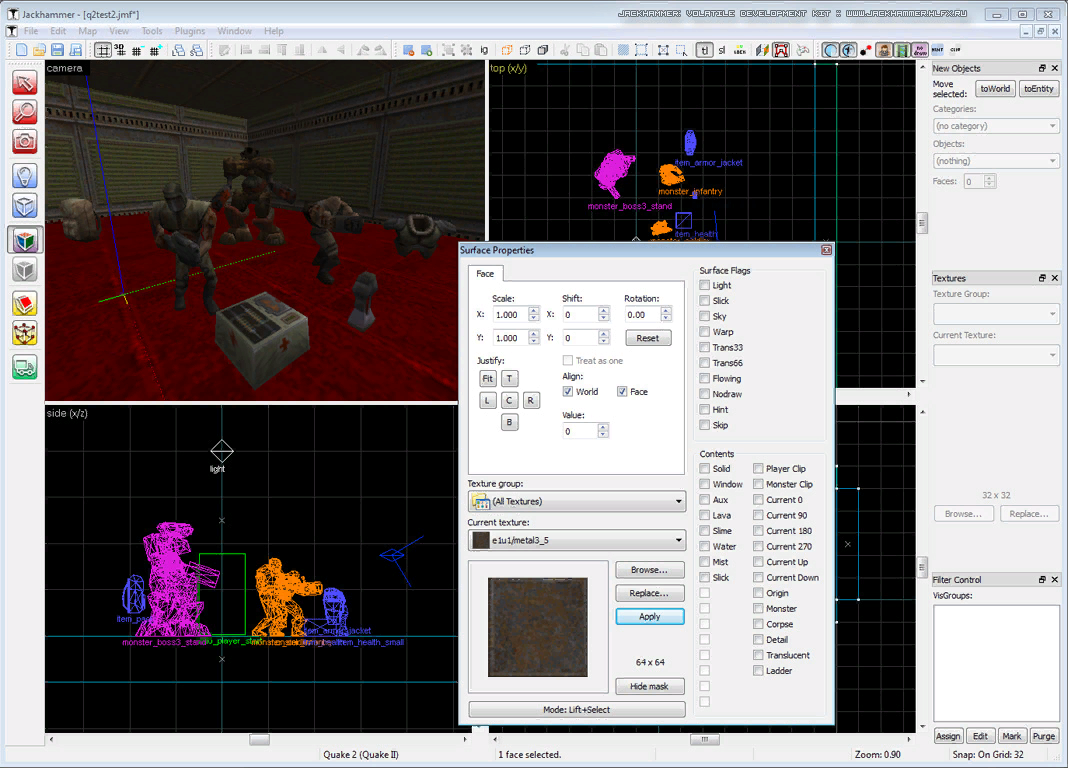This screenshot has width=1068, height=768.
Task: Click the New file toolbar icon
Action: point(22,50)
